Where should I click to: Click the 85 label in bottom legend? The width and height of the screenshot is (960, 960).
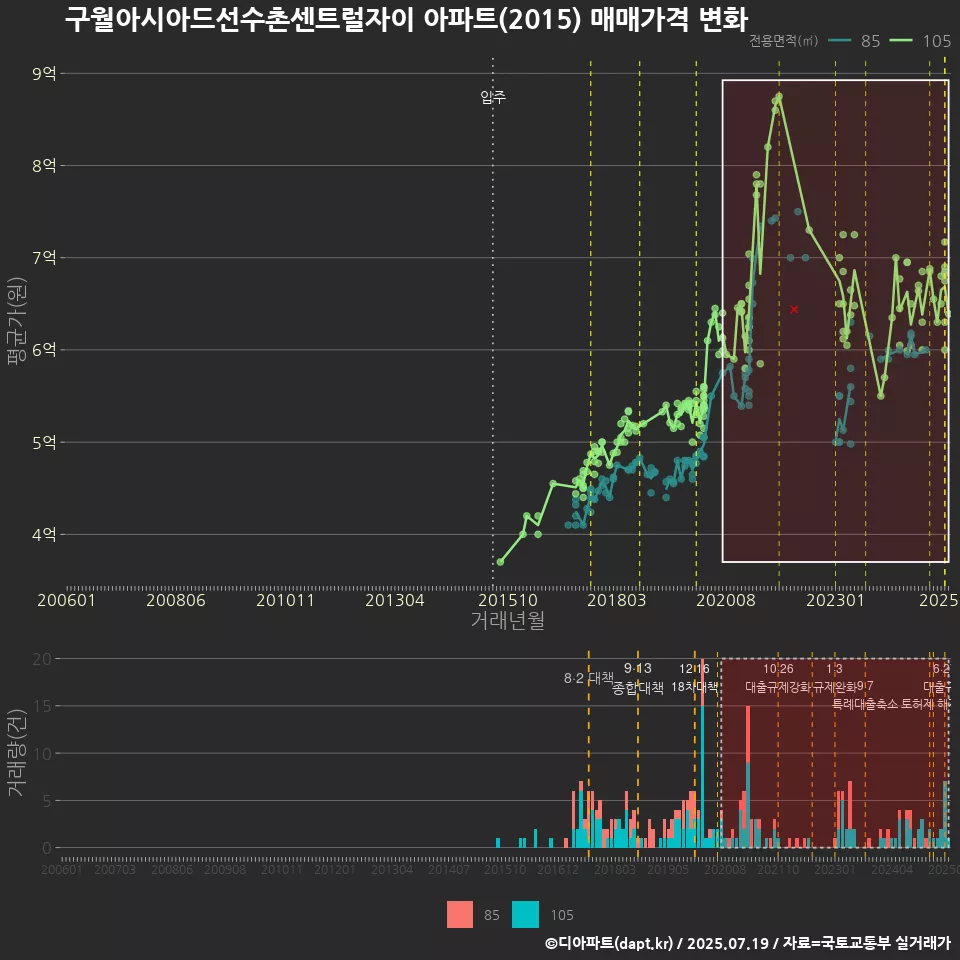492,915
